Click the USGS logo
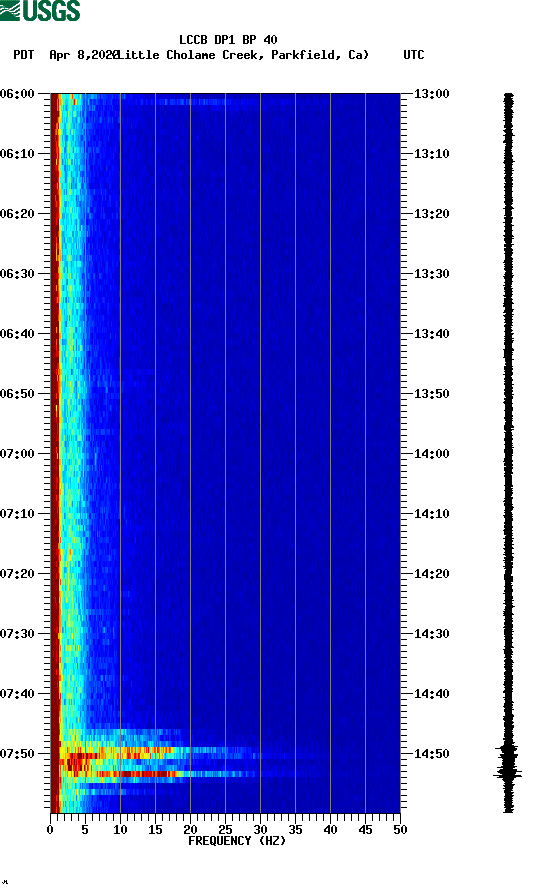 pyautogui.click(x=40, y=10)
